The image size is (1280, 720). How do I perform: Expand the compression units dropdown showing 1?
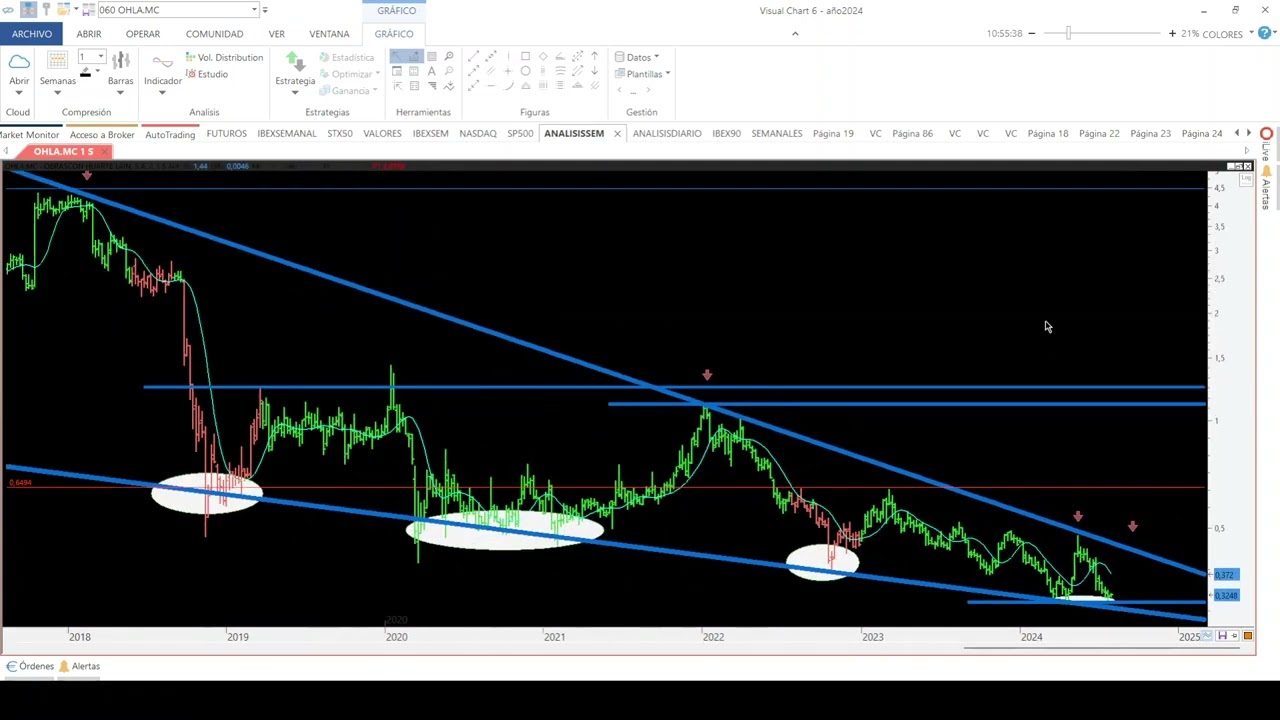coord(101,57)
